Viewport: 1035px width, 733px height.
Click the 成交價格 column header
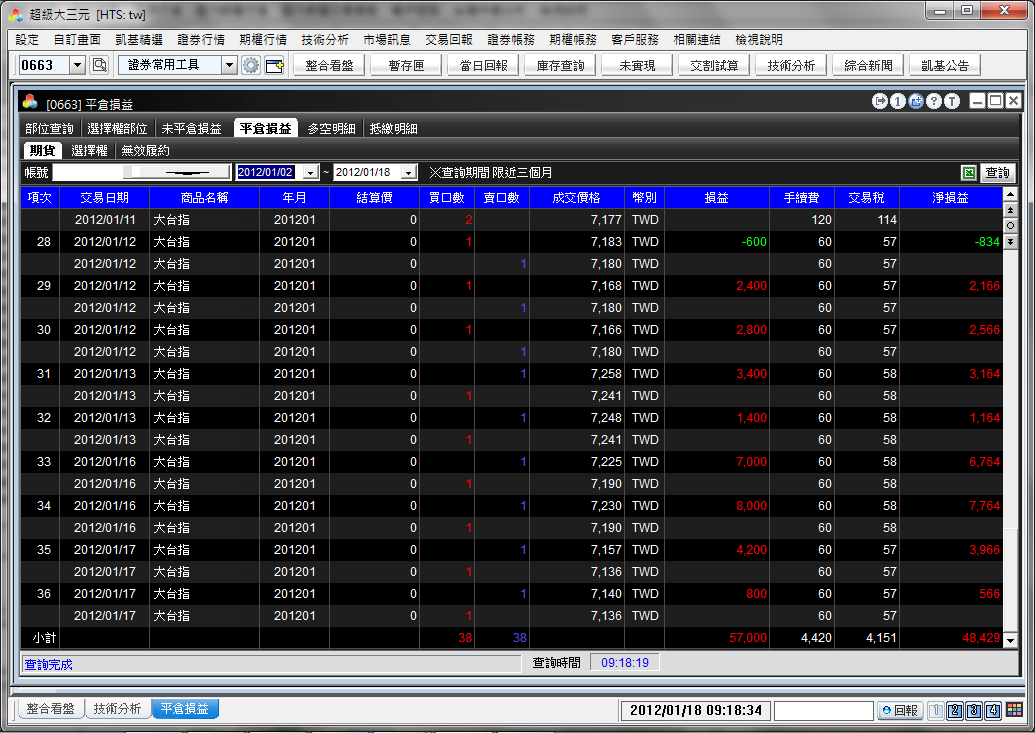point(576,197)
